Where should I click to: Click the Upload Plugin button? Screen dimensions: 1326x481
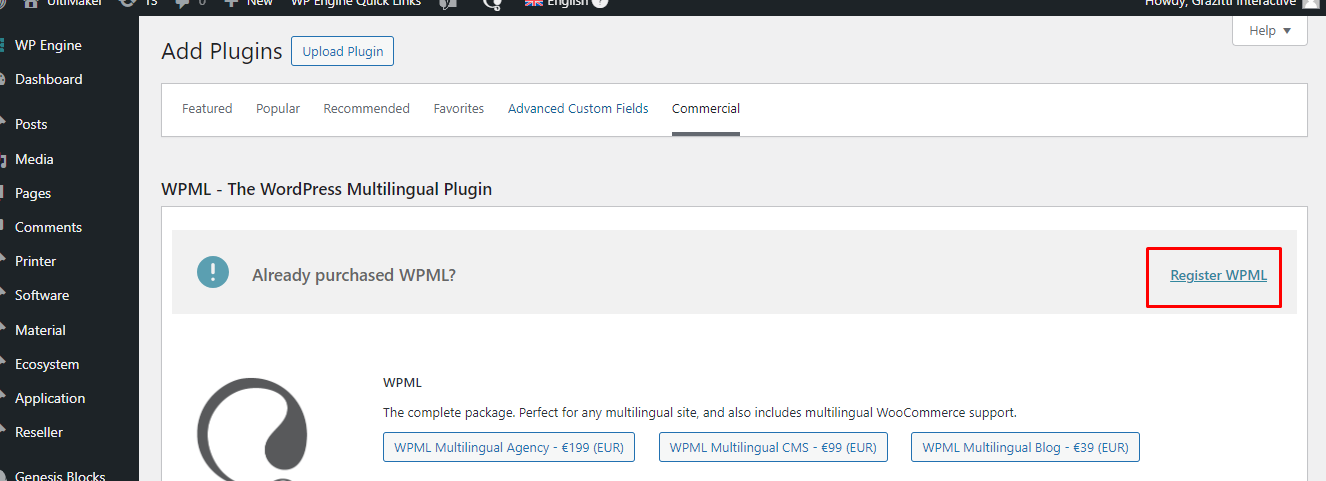coord(342,51)
